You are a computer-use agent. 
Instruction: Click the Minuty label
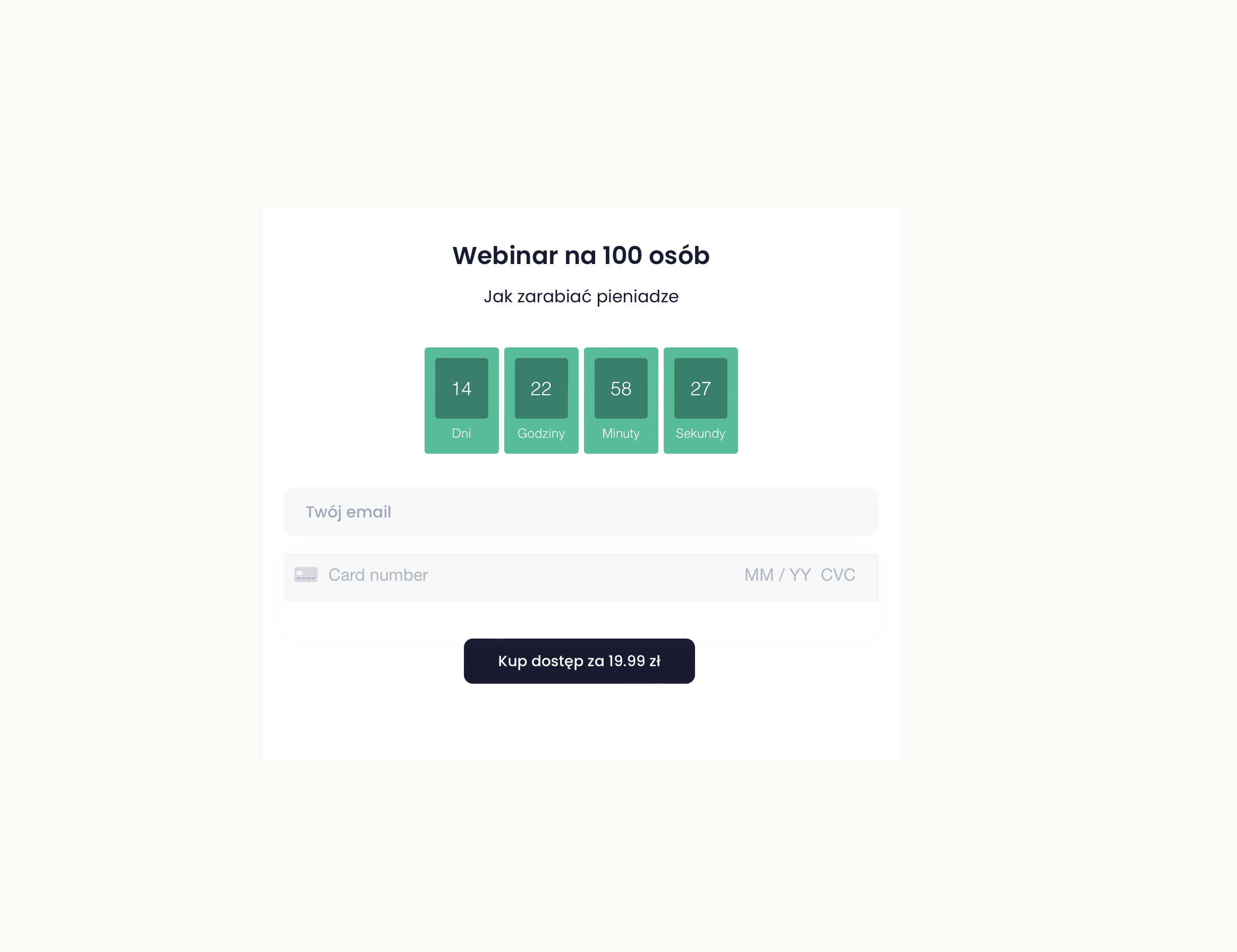tap(621, 433)
